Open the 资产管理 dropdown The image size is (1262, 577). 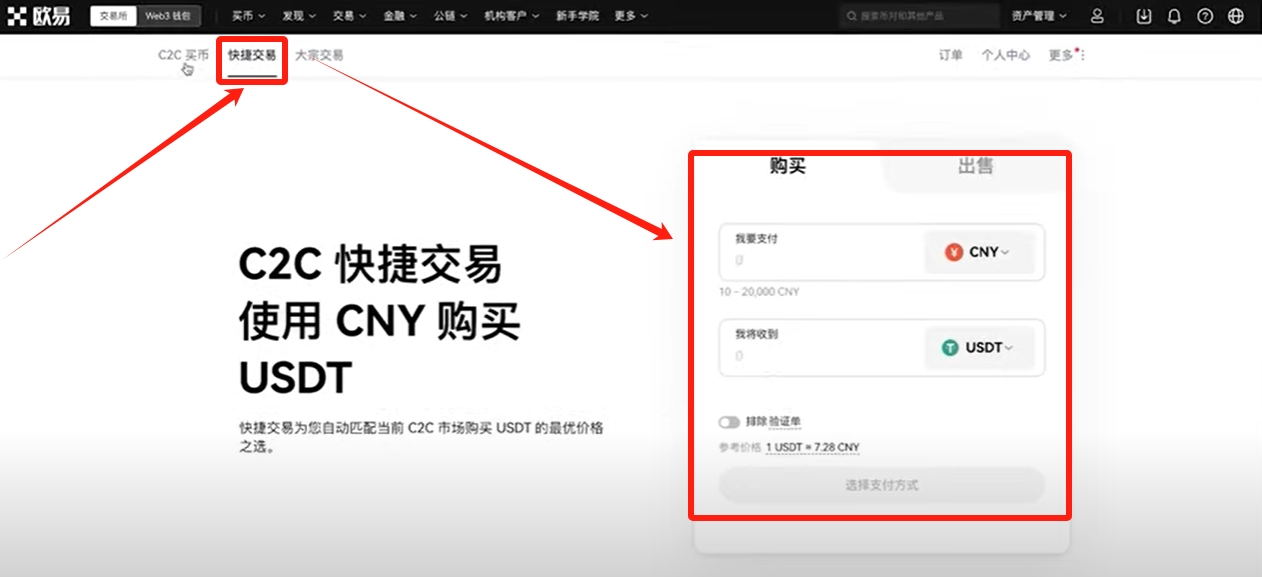tap(1039, 16)
